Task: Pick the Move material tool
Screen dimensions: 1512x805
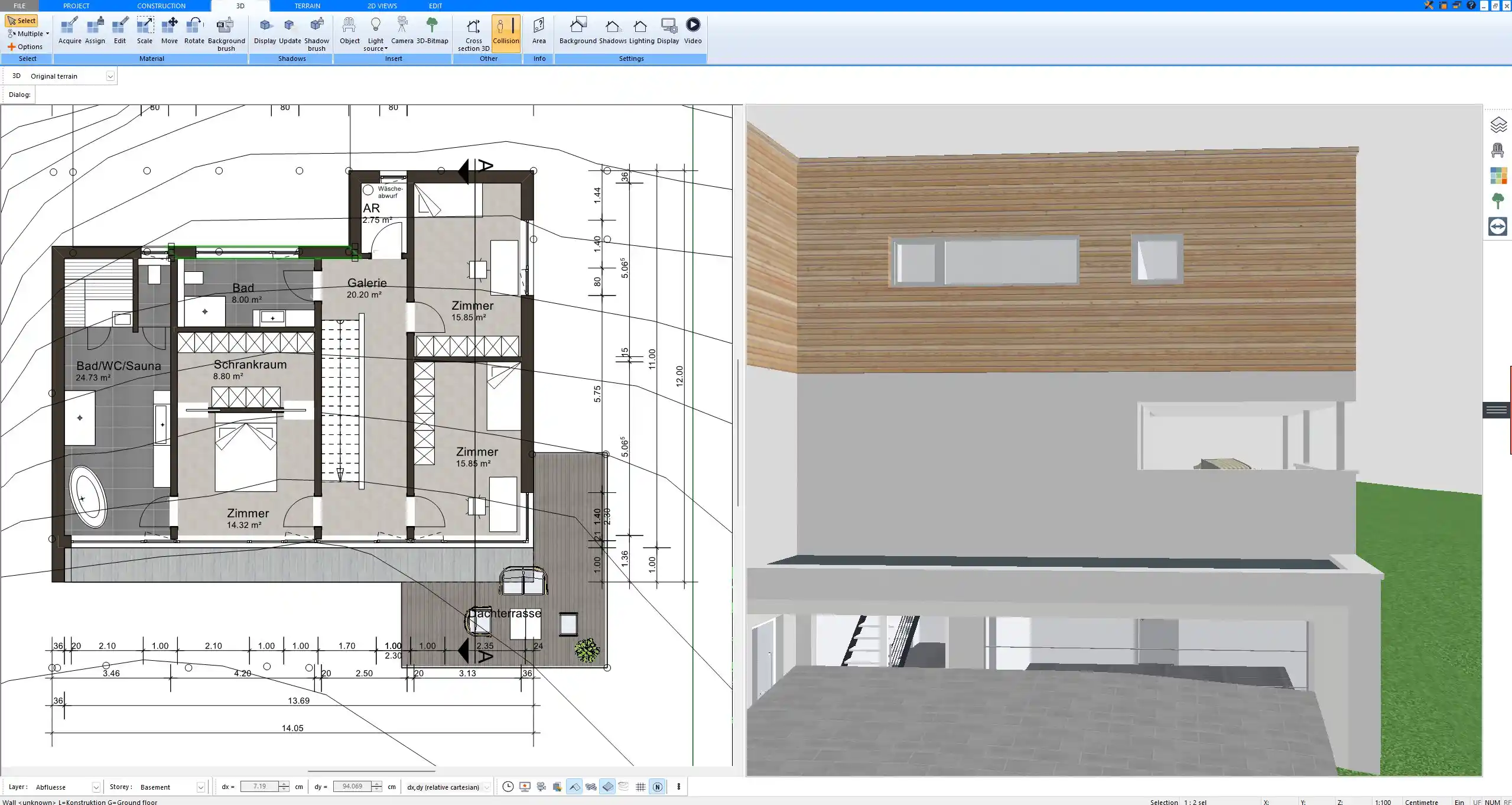Action: (170, 31)
